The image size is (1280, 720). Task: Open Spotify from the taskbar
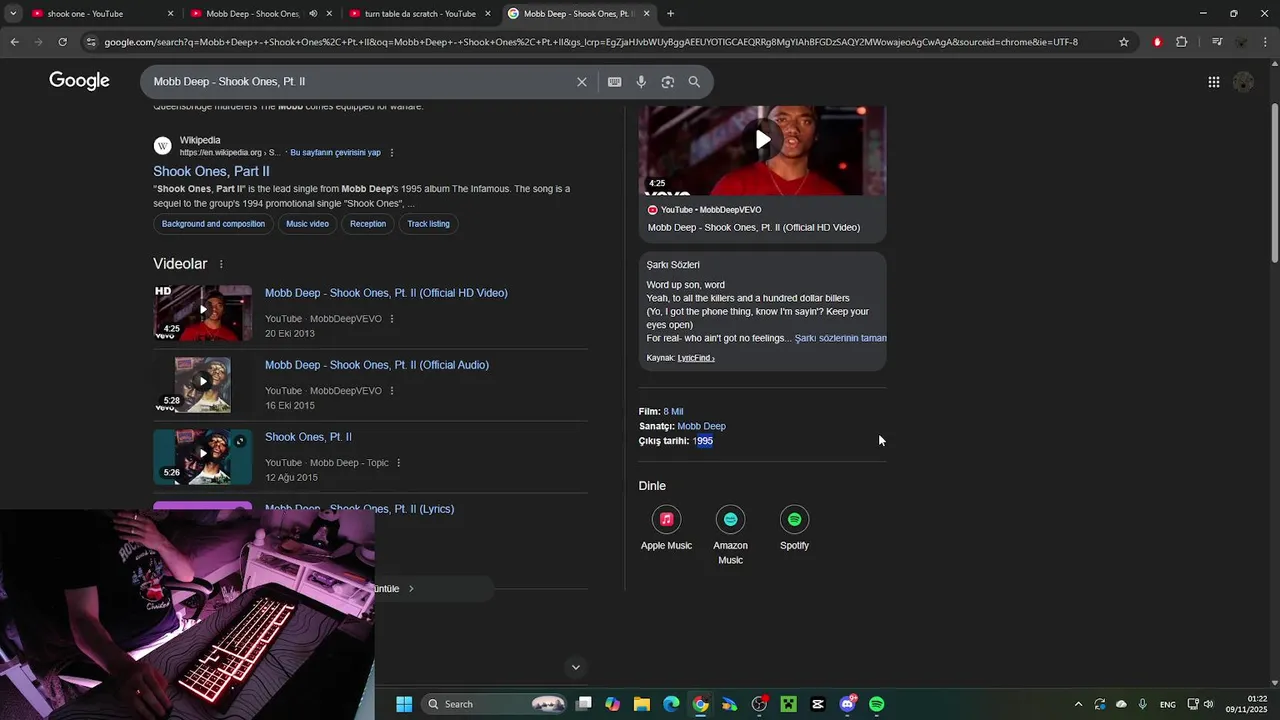click(877, 704)
